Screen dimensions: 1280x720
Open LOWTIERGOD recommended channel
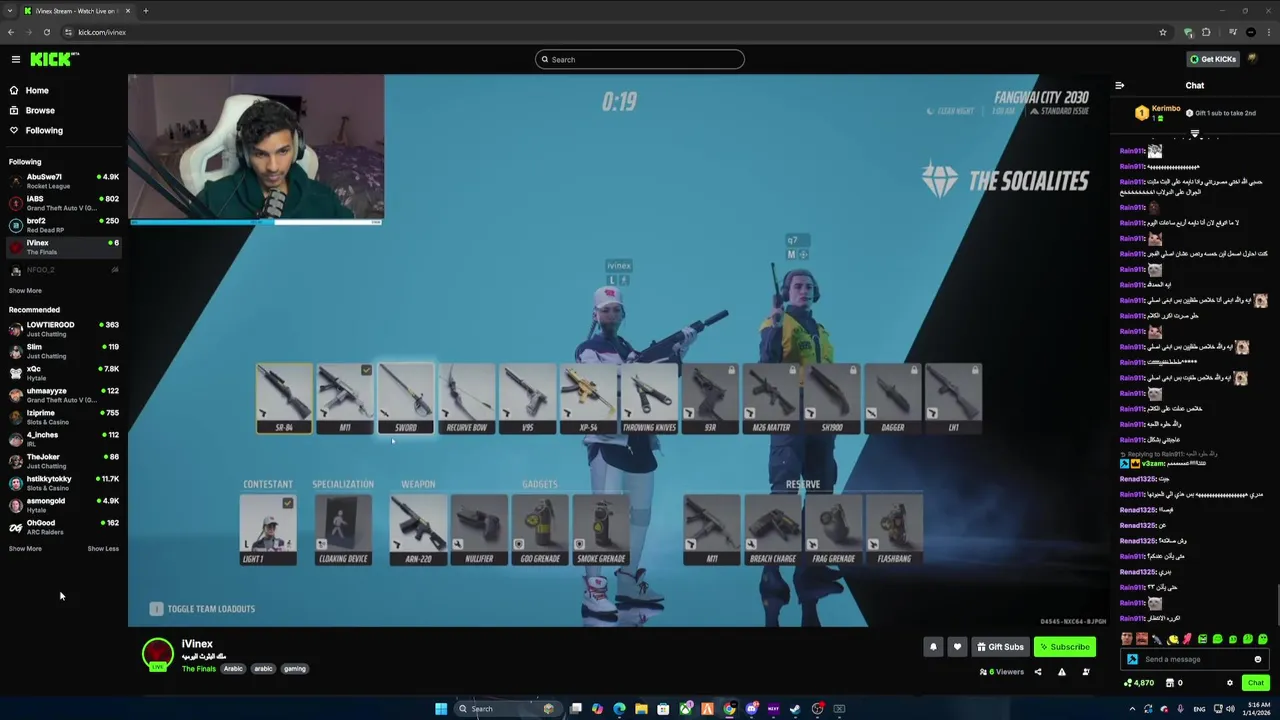click(63, 329)
